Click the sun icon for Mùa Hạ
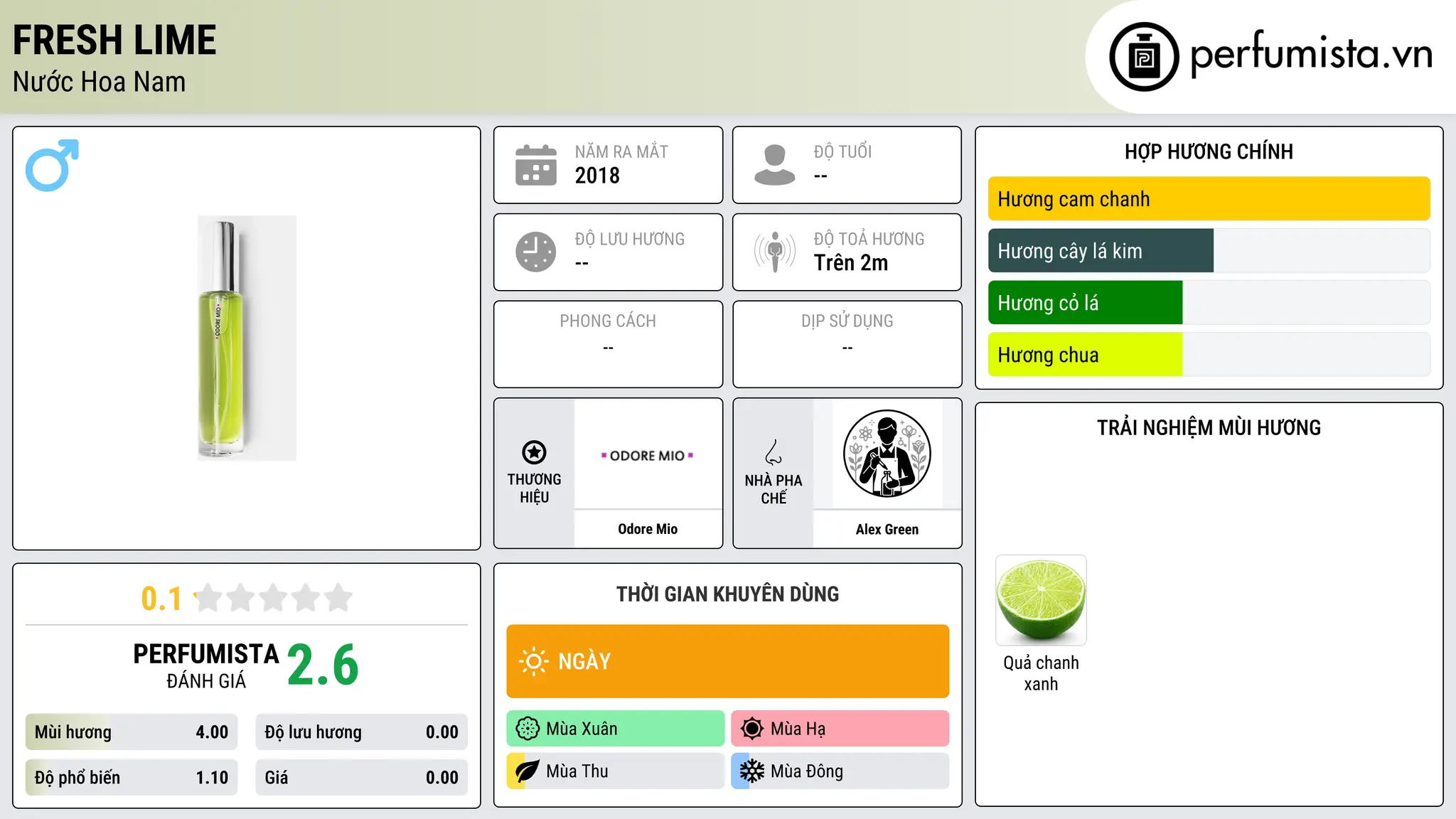 (752, 729)
